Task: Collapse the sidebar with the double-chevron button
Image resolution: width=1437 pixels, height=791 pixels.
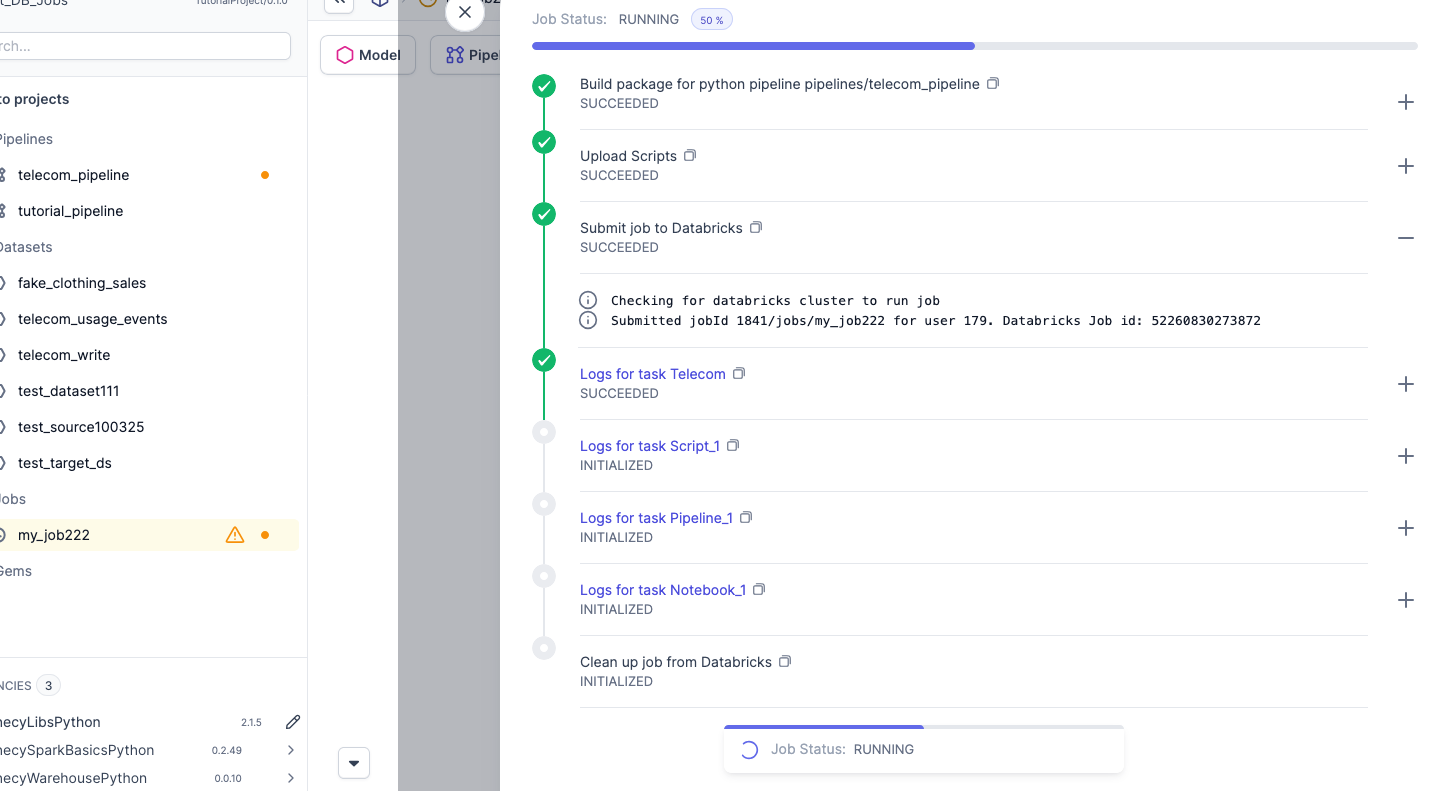Action: [337, 4]
